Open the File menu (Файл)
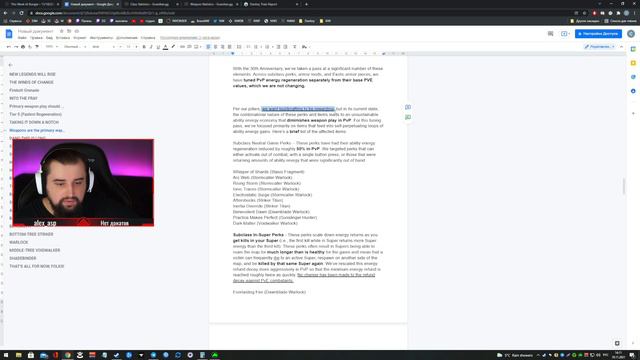The image size is (640, 360). click(22, 38)
